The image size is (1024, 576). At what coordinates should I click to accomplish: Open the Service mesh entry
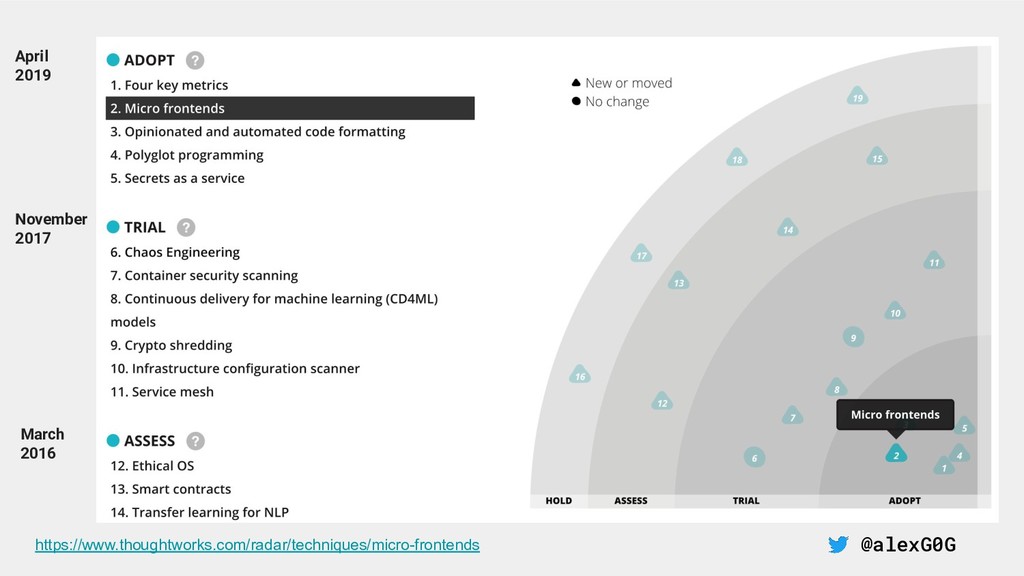162,392
